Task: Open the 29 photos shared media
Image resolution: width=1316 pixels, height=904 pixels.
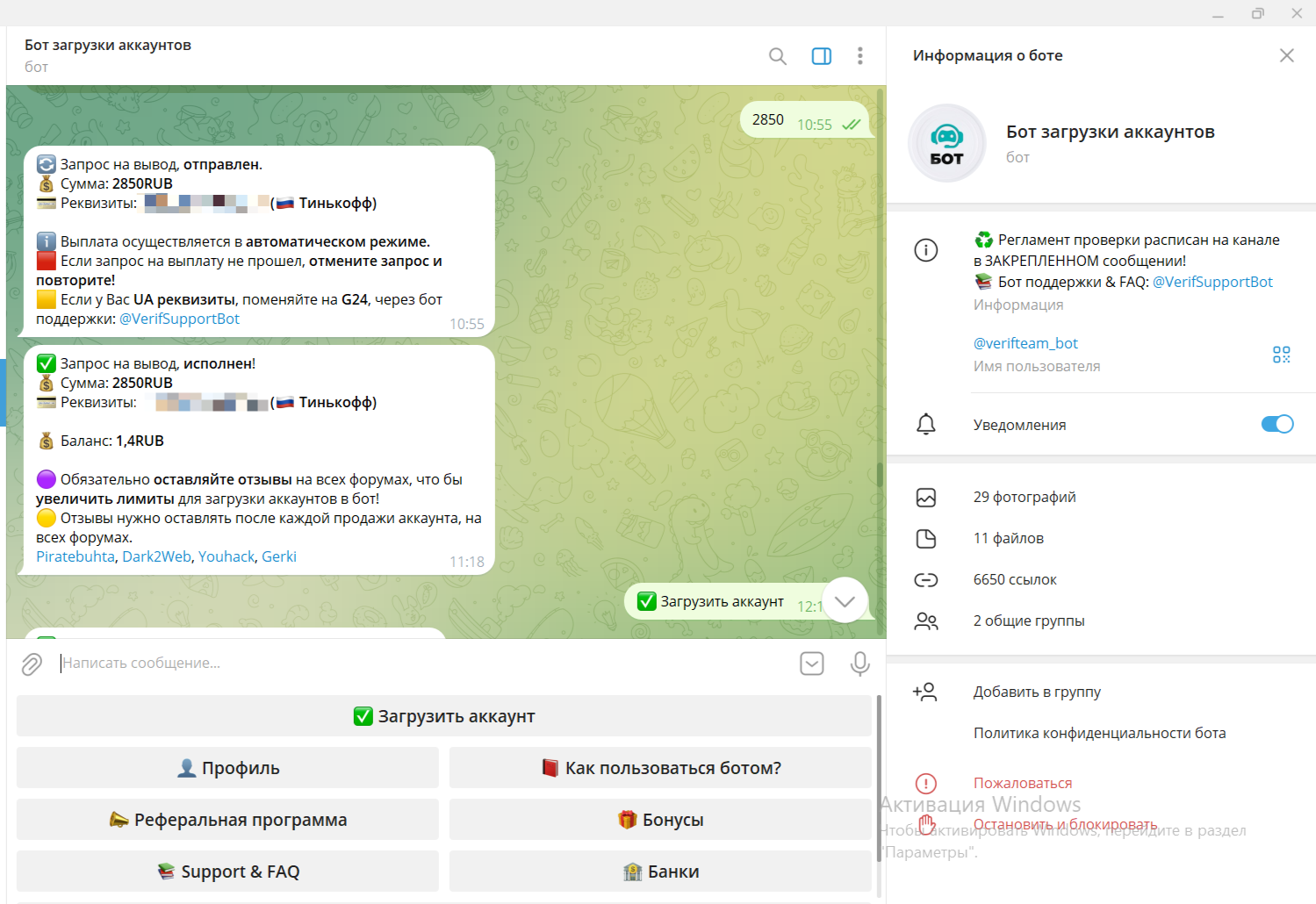Action: tap(1024, 498)
